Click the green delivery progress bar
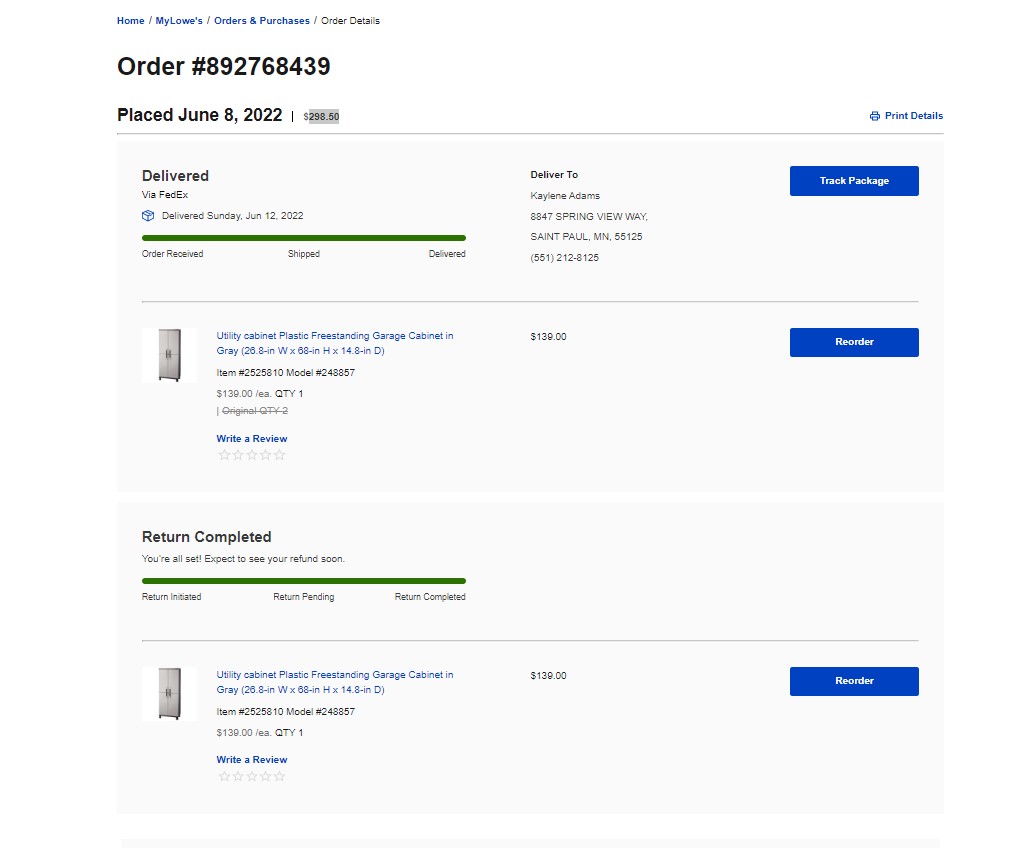This screenshot has width=1015, height=848. point(304,238)
